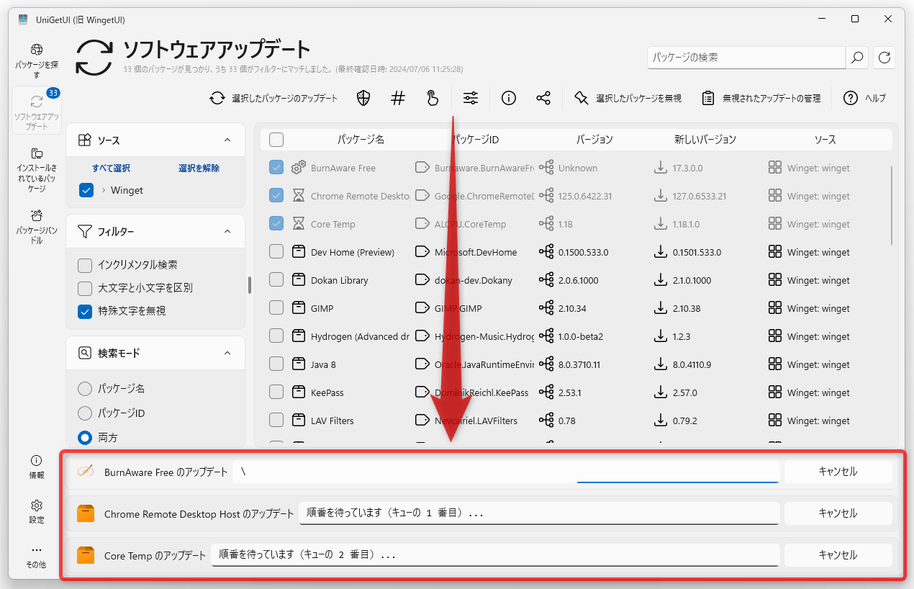Sort by パッケージ名 column header
The image size is (914, 589).
tap(360, 139)
